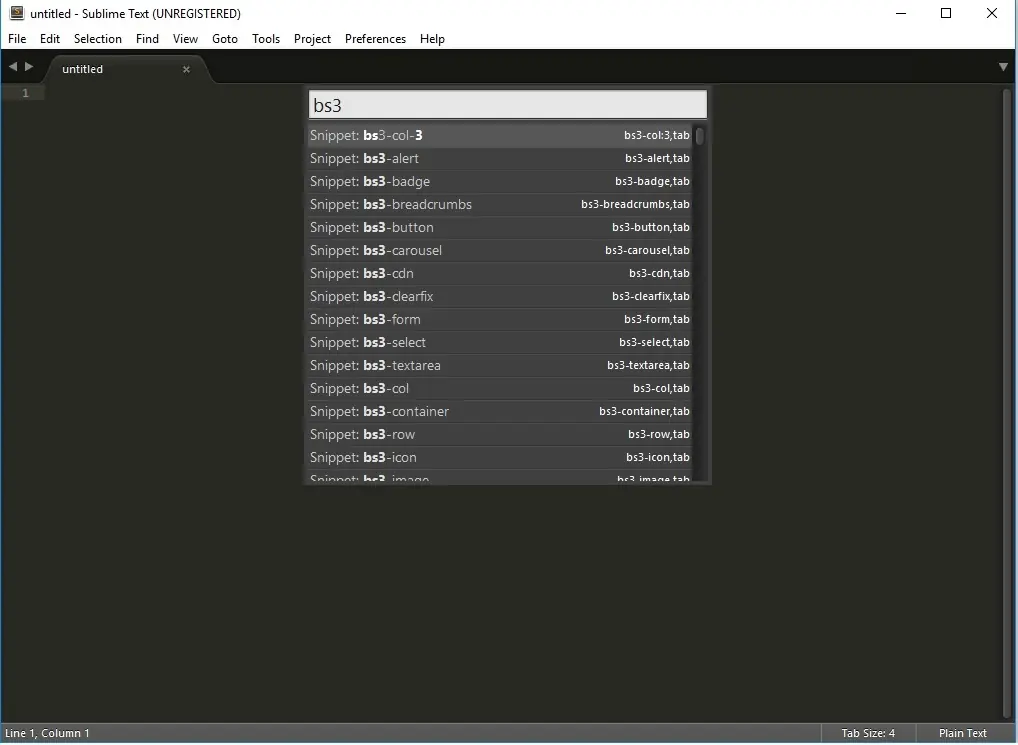1018x745 pixels.
Task: Select Snippet: bs3-icon
Action: pos(500,458)
